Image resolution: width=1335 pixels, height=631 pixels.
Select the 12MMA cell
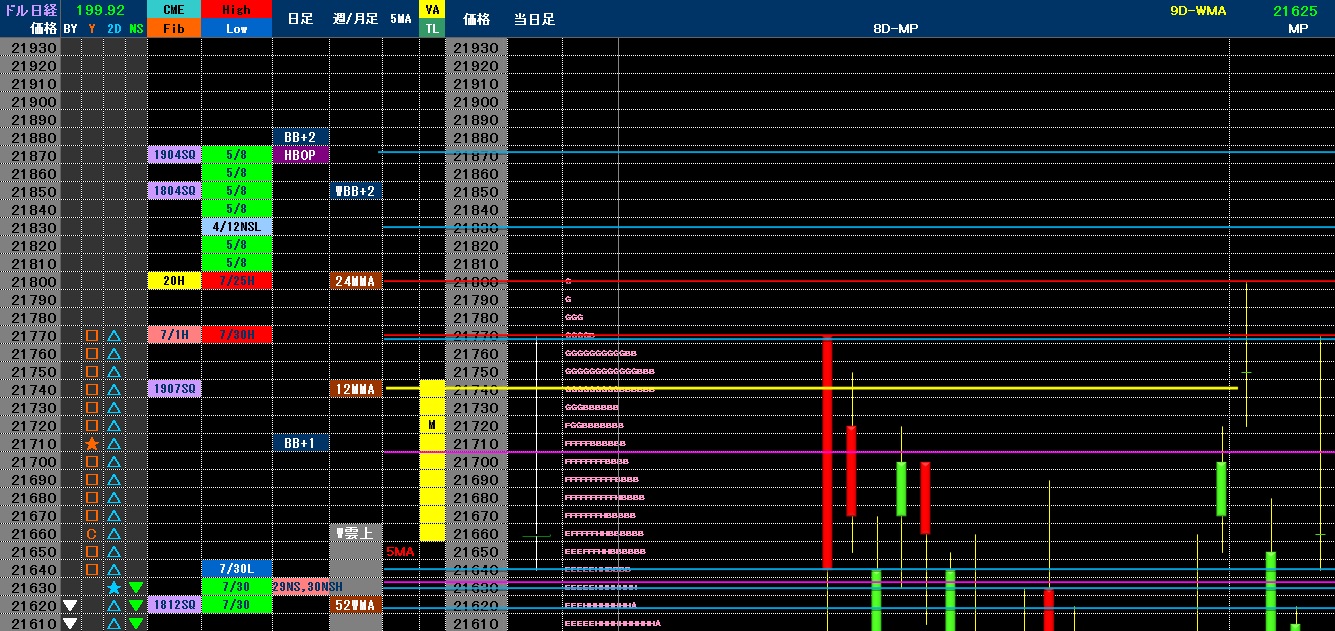pyautogui.click(x=356, y=389)
